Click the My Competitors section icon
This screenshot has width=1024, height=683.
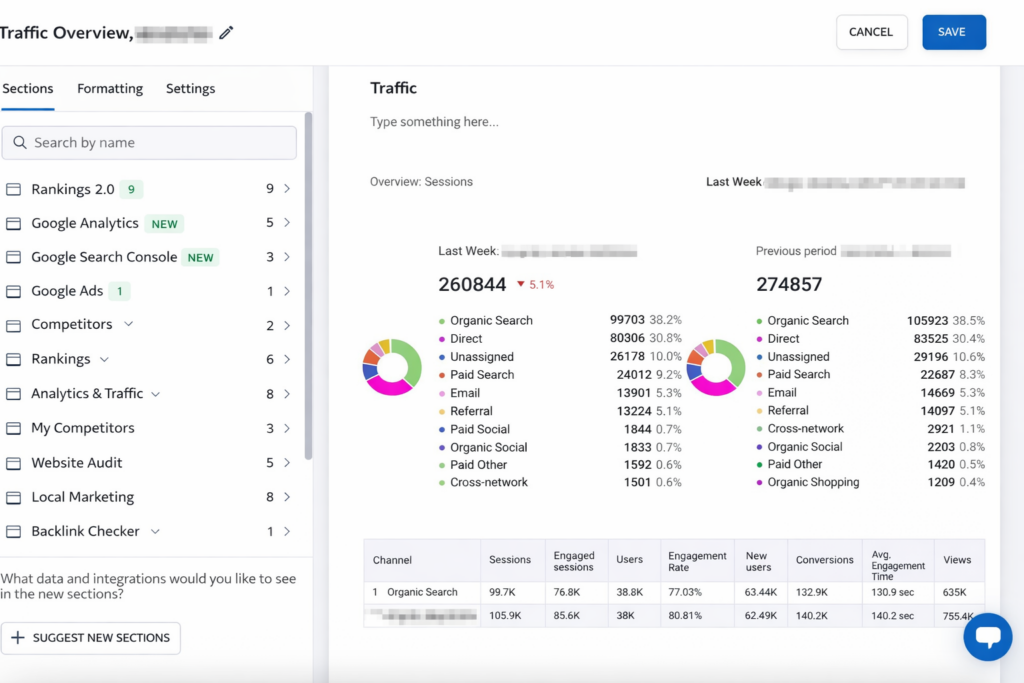click(x=14, y=428)
